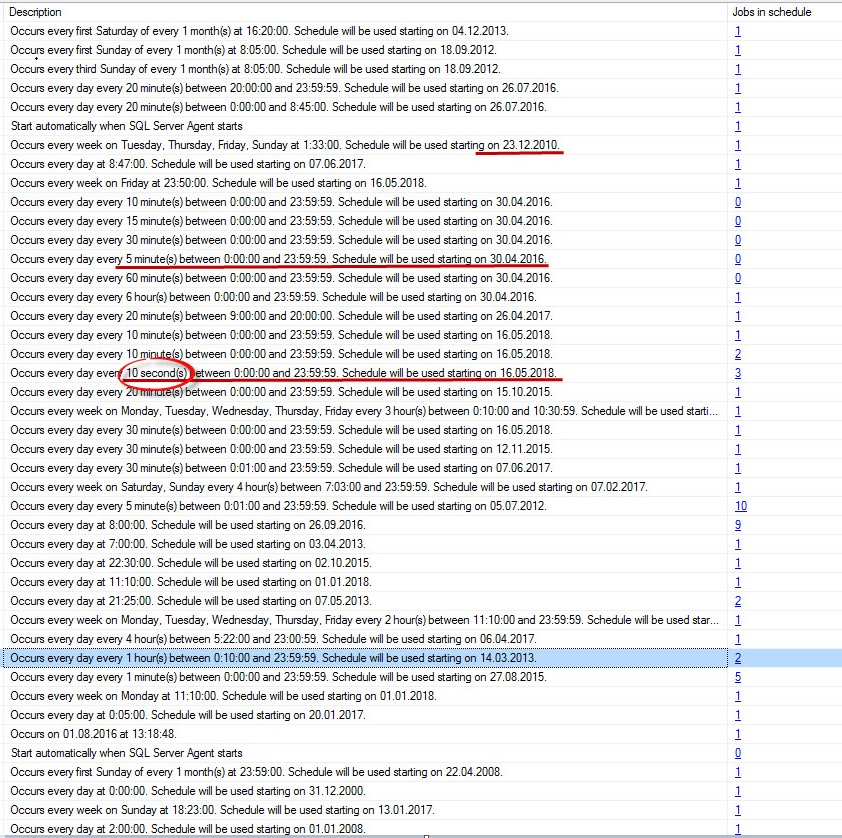Open the 9 jobs link for the 8:00:00 daily schedule
Image resolution: width=842 pixels, height=838 pixels.
pos(737,525)
